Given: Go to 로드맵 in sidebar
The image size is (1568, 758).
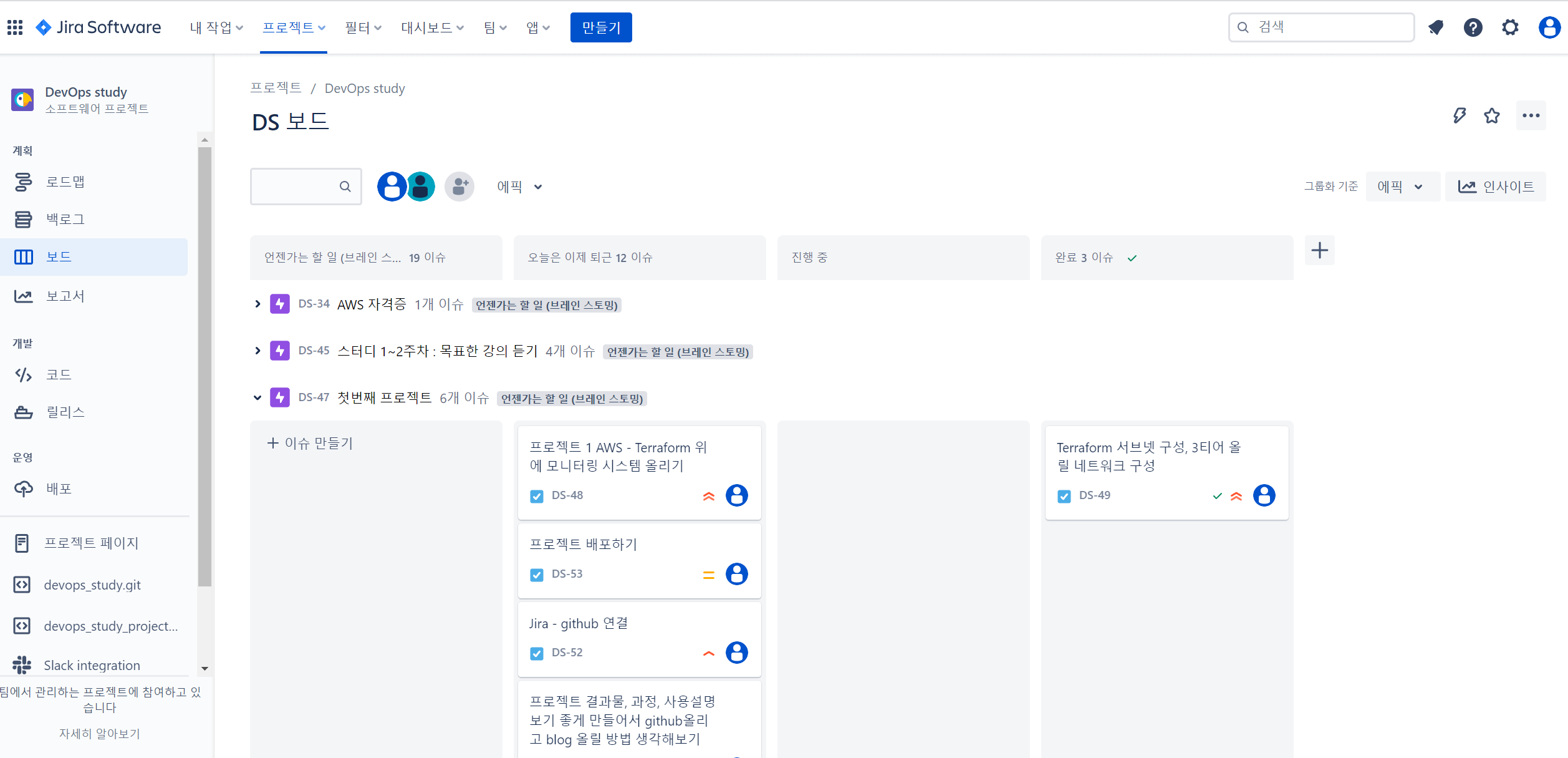Looking at the screenshot, I should click(94, 182).
